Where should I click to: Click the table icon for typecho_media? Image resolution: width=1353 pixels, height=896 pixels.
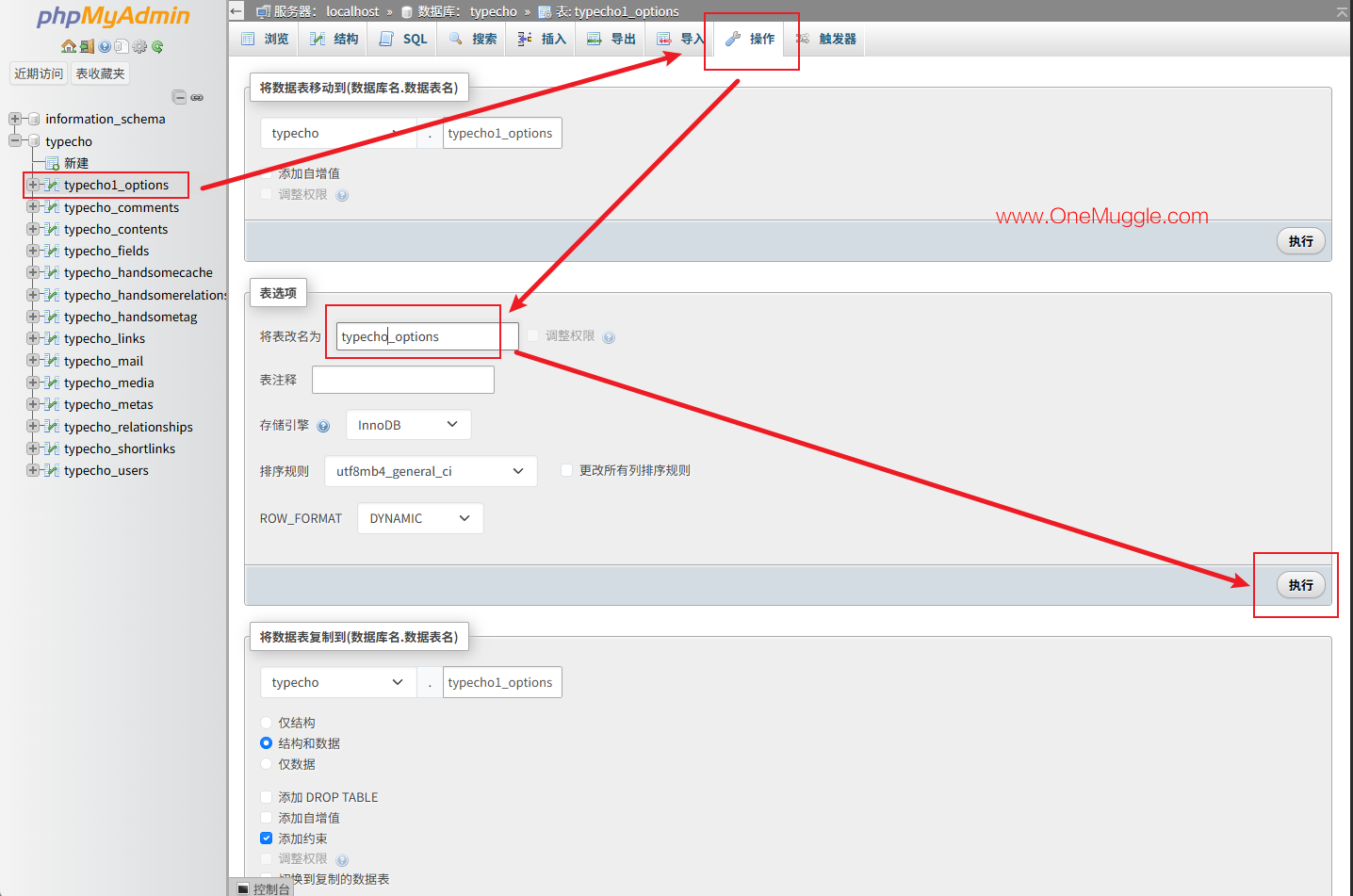(x=53, y=383)
